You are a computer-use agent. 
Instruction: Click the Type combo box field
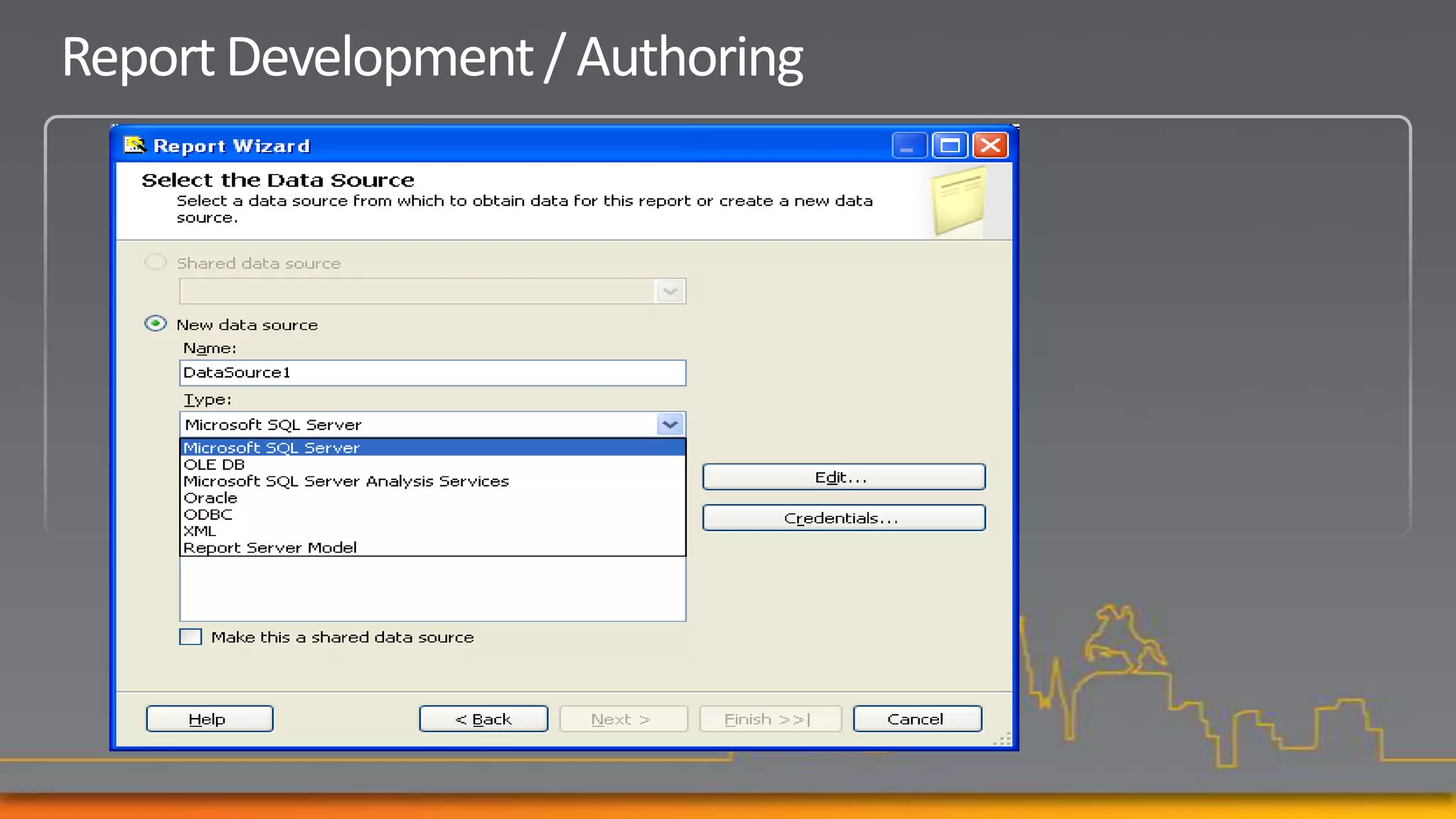(432, 424)
